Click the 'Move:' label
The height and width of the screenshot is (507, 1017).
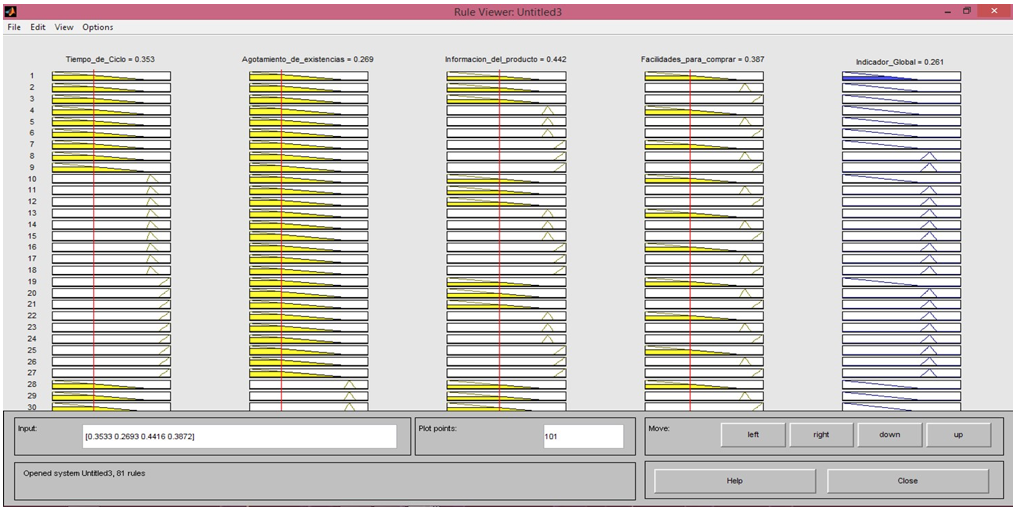click(659, 429)
